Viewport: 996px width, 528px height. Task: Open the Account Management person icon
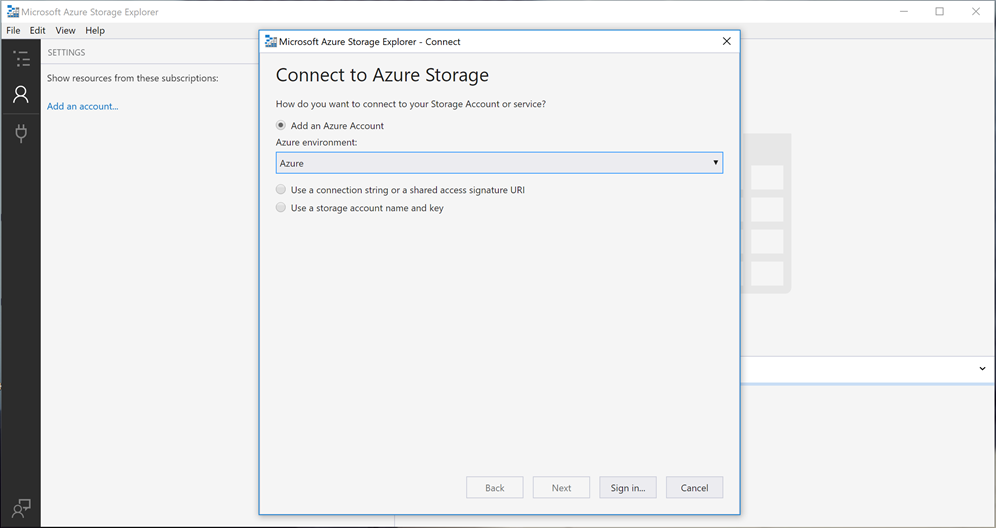(x=20, y=95)
